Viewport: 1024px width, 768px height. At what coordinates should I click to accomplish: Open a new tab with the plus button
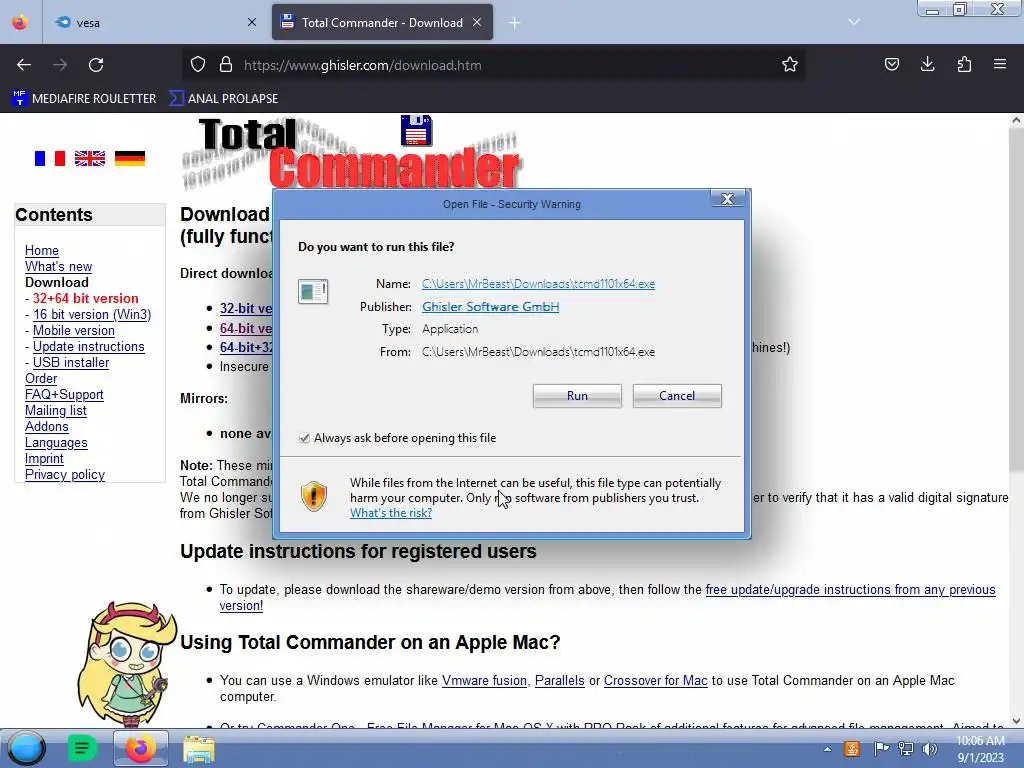(x=515, y=23)
